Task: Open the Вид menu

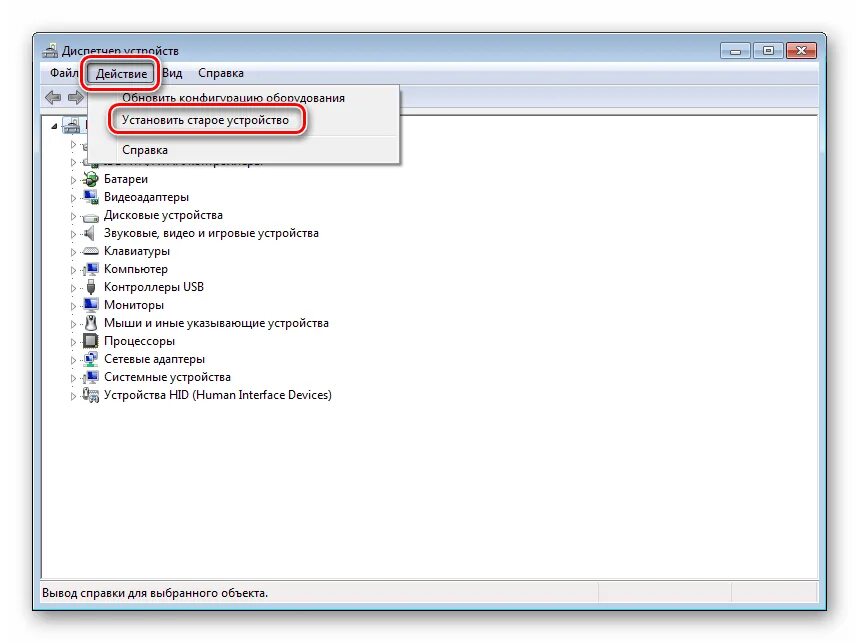Action: coord(172,73)
